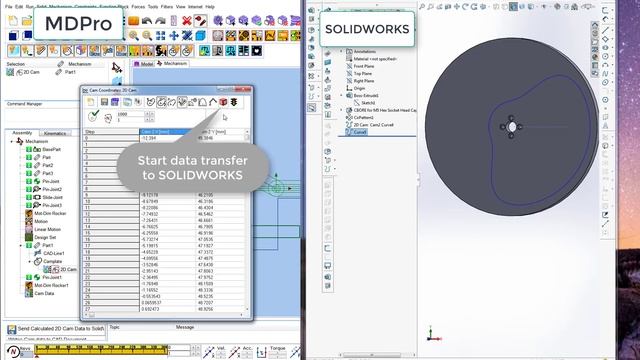Expand Boss-Extrude1 in SOLIDWORKS feature tree

342,96
